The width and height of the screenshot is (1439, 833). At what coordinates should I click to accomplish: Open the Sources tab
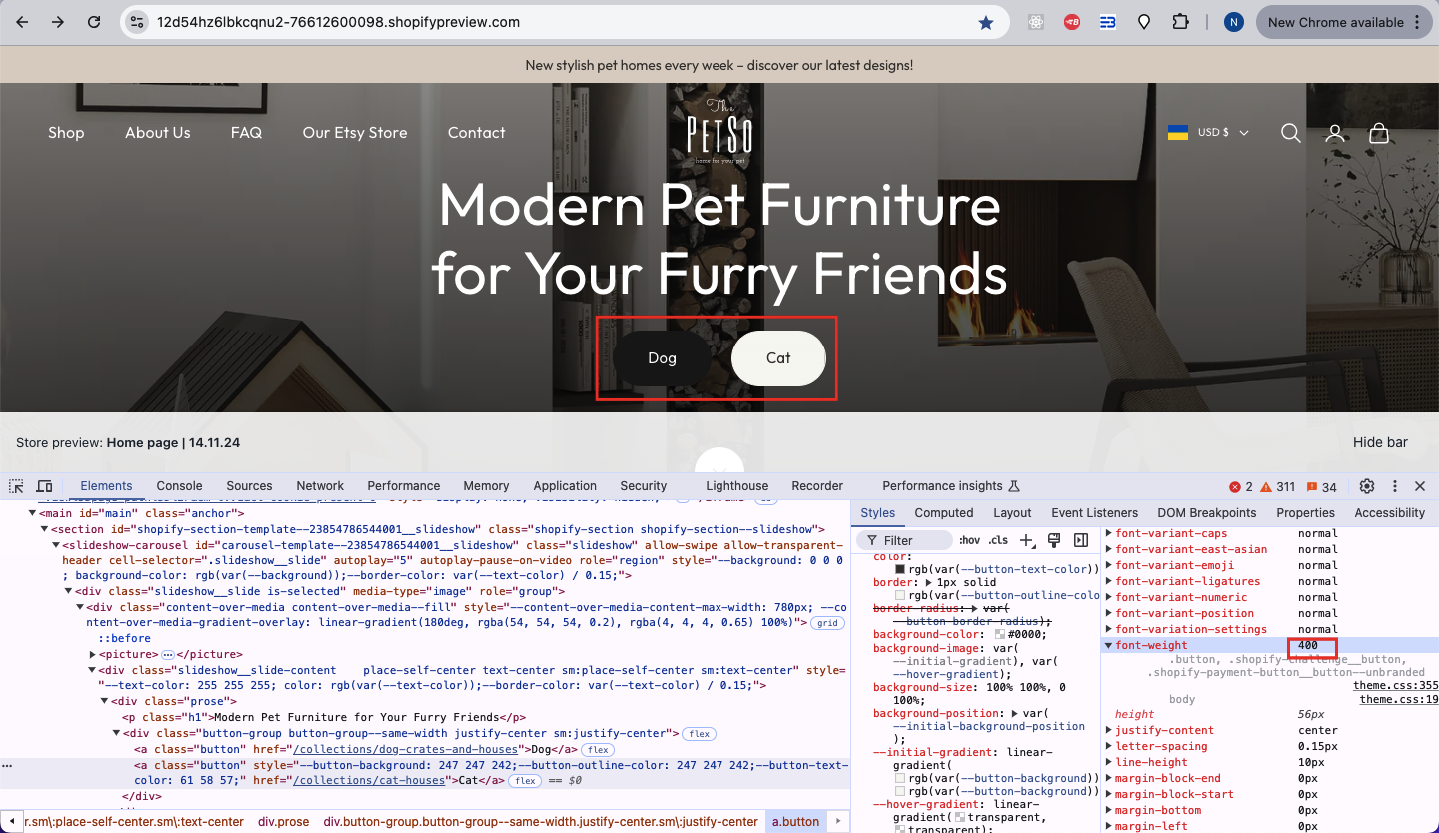(249, 486)
